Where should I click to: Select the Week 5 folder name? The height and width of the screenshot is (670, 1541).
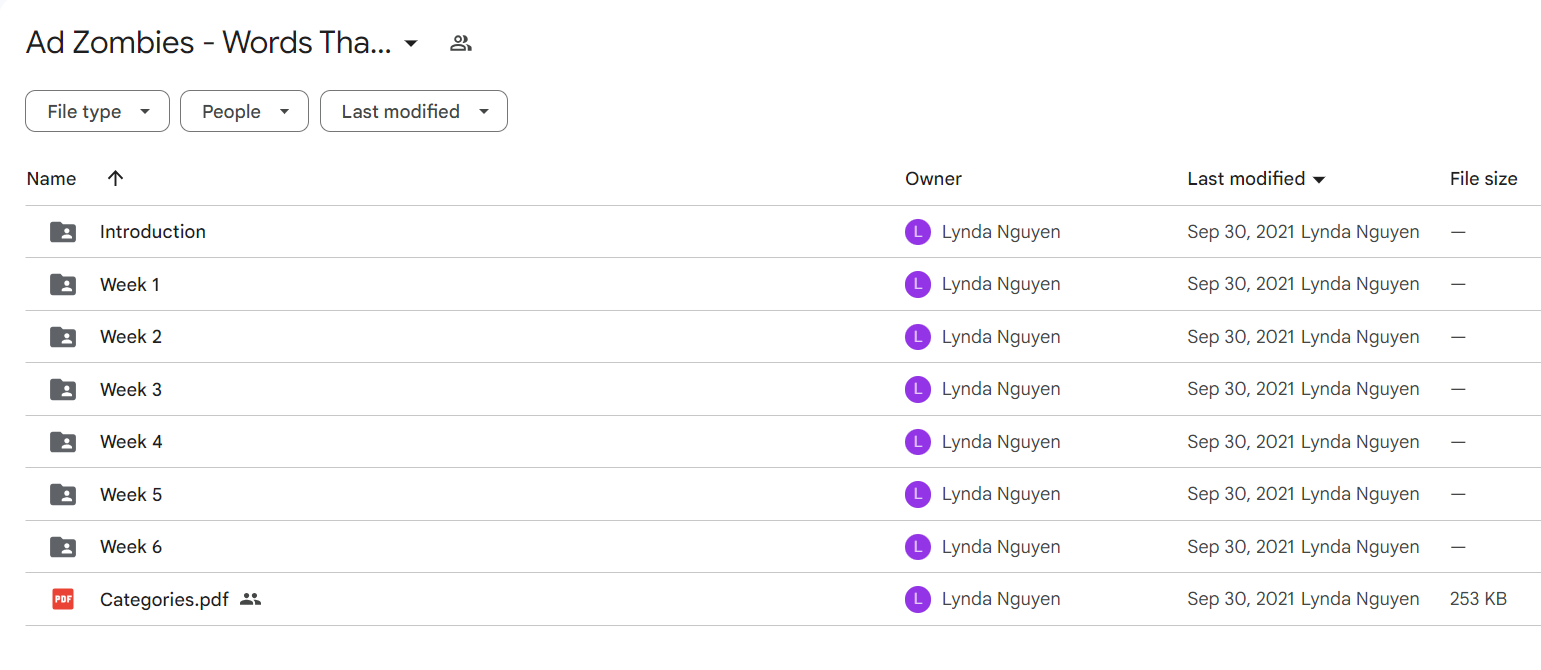click(131, 495)
